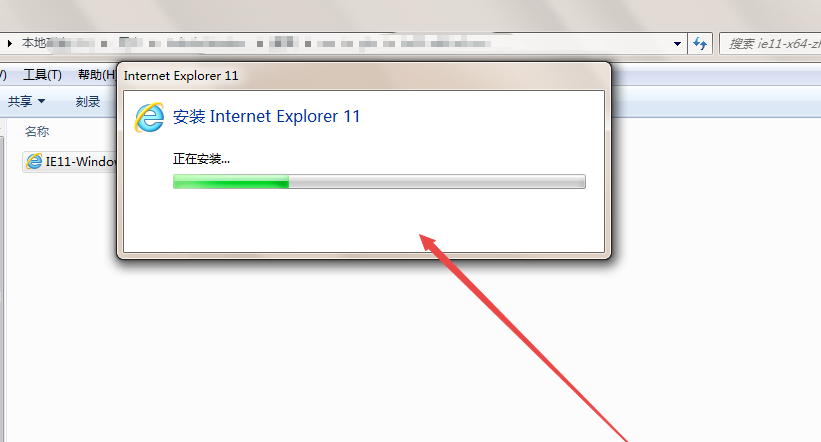Focus the 搜索 ie11-x64 search box
The width and height of the screenshot is (821, 442).
pyautogui.click(x=770, y=44)
